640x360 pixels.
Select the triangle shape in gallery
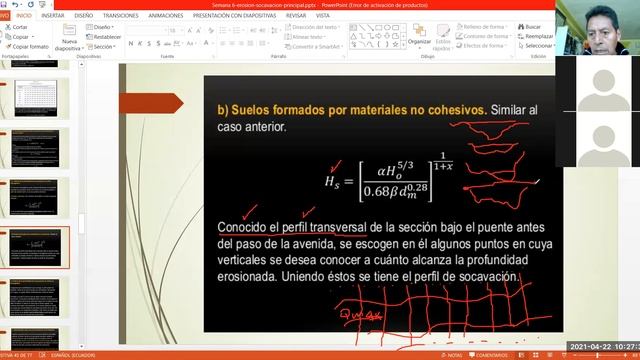[x=353, y=36]
